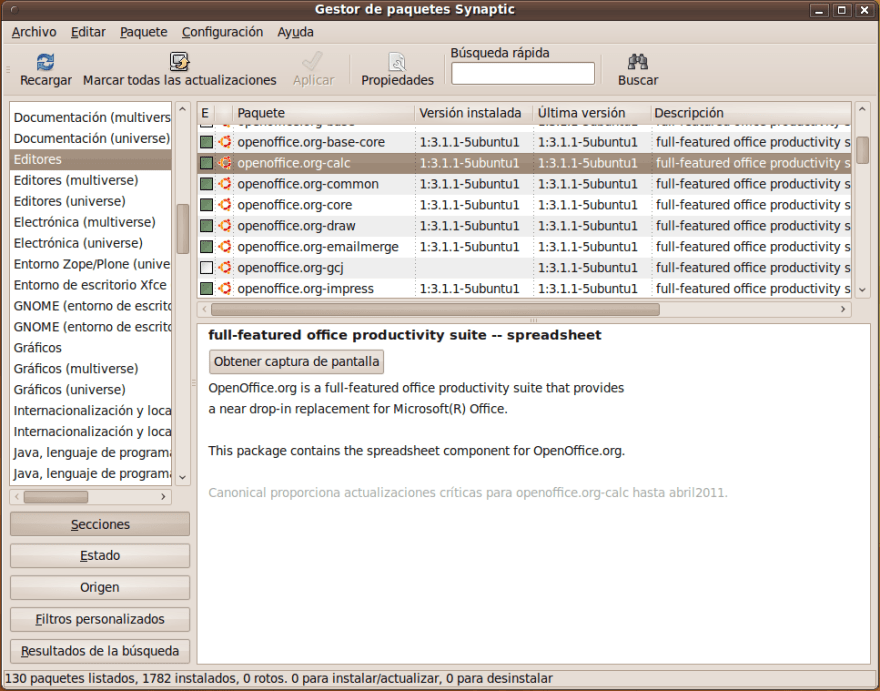Select the openoffice.org-emailmerge package name
The image size is (880, 691).
318,246
